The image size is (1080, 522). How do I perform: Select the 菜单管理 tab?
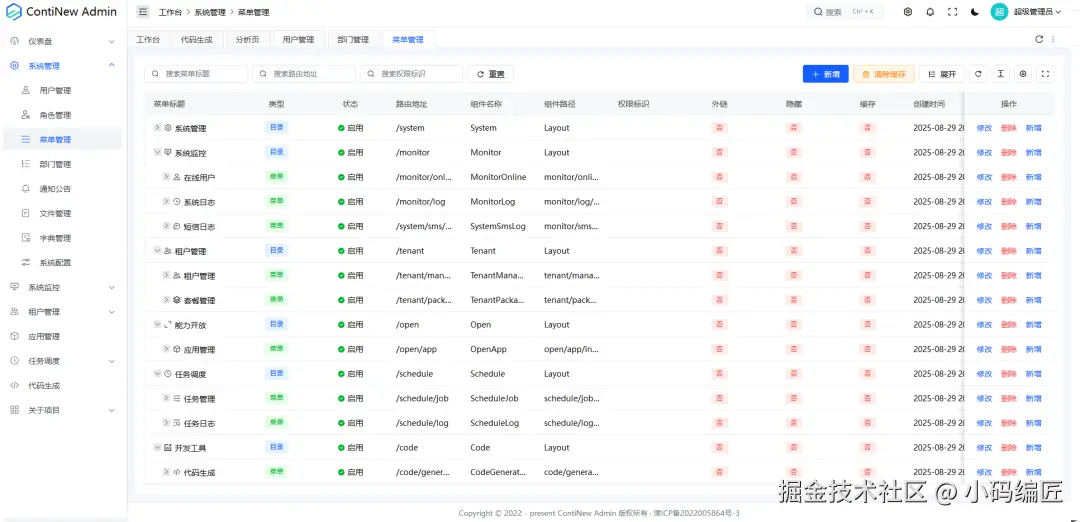[408, 39]
